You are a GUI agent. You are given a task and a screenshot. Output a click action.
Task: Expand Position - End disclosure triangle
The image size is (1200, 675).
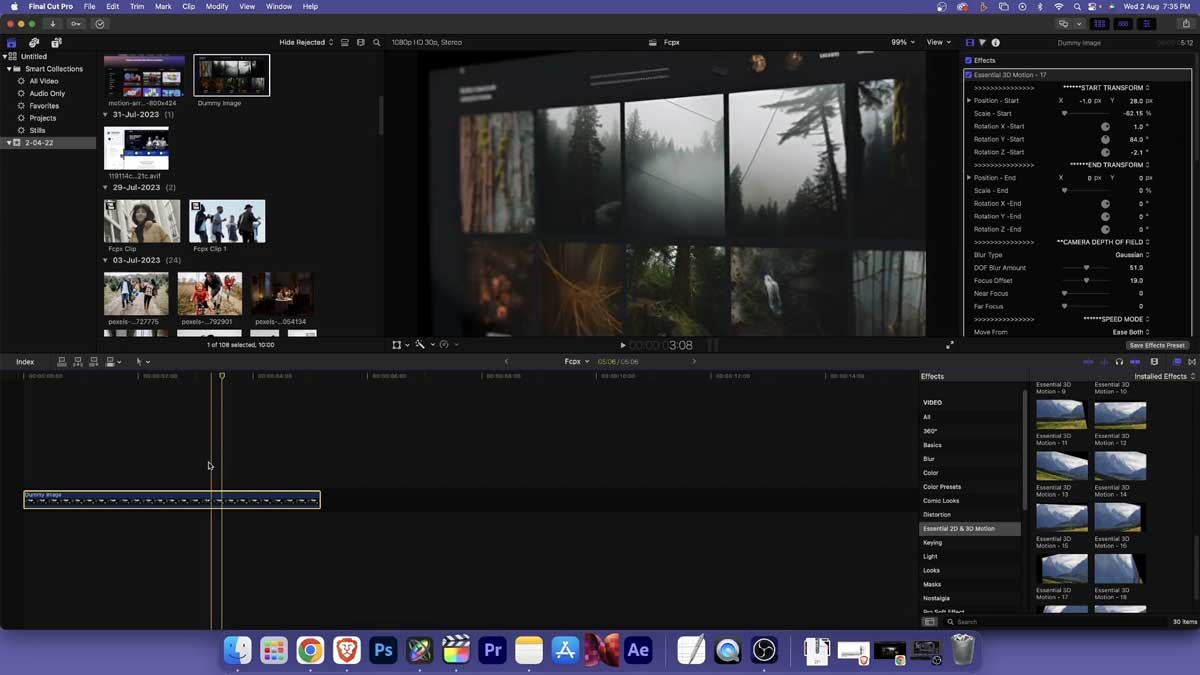click(x=969, y=178)
